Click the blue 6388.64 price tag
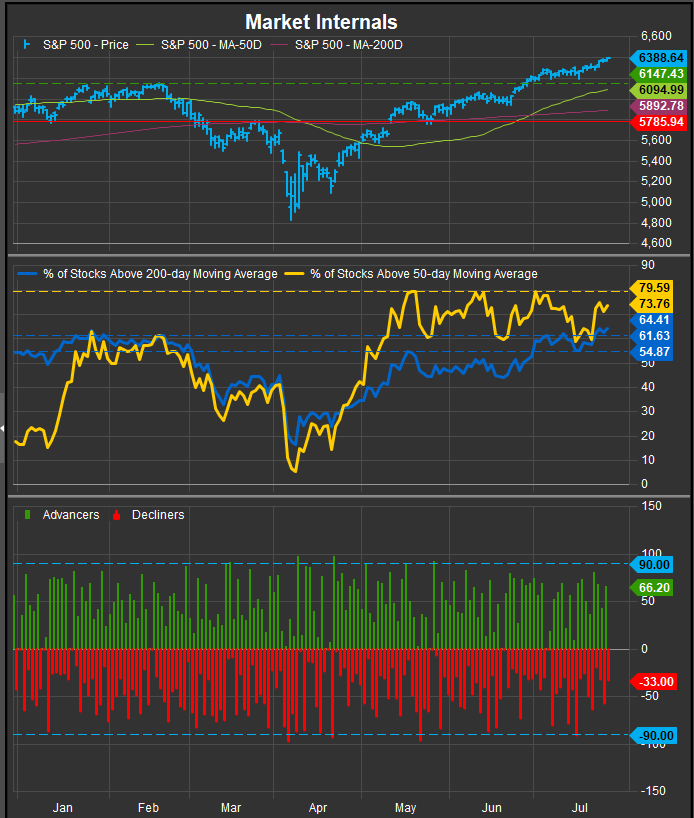This screenshot has height=818, width=694. click(x=657, y=59)
